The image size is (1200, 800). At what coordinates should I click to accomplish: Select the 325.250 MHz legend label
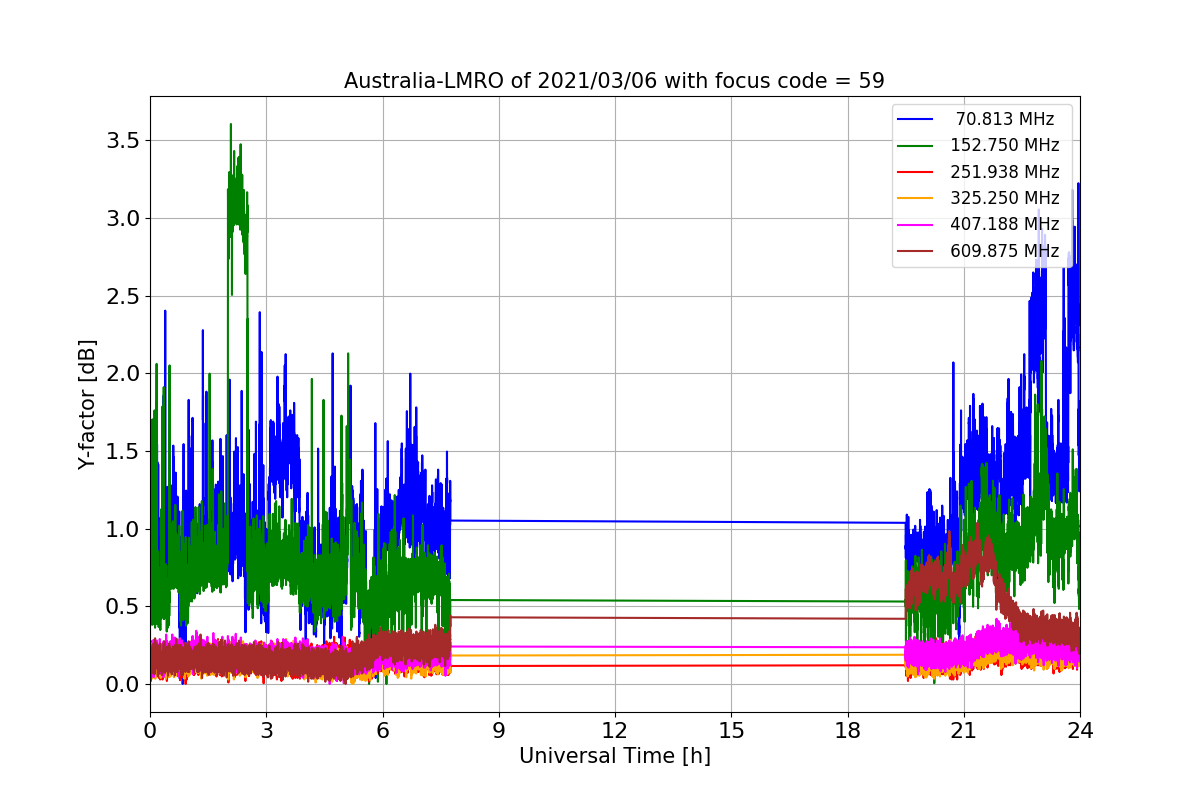1005,198
